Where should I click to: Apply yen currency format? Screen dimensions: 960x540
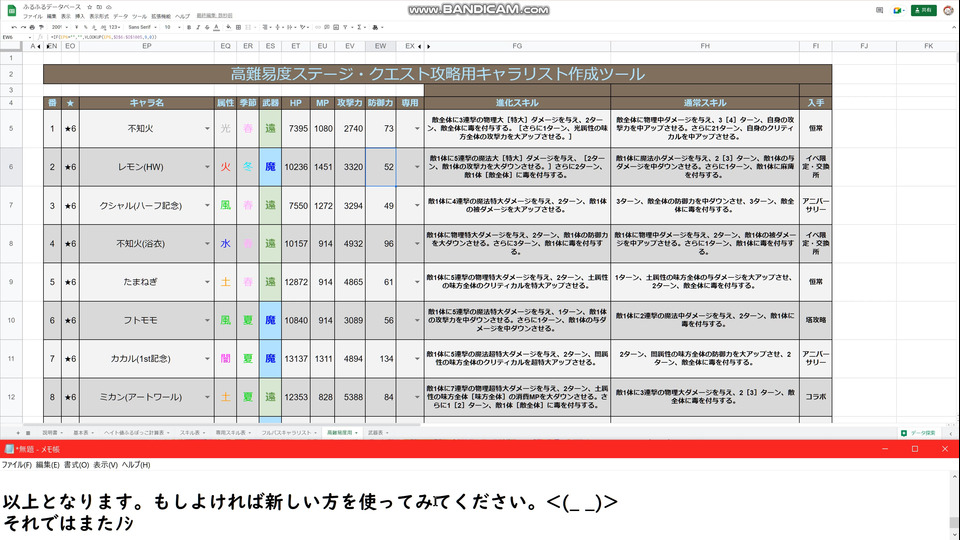(x=77, y=27)
